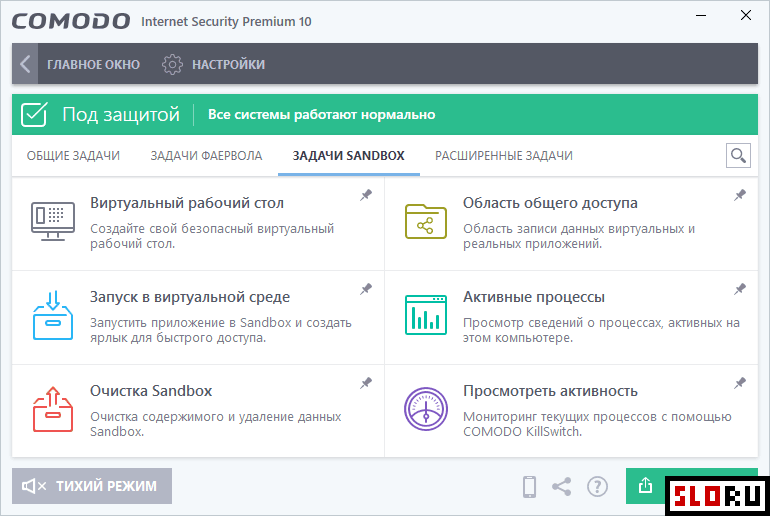770x516 pixels.
Task: Click the shared space folder icon
Action: pyautogui.click(x=426, y=221)
